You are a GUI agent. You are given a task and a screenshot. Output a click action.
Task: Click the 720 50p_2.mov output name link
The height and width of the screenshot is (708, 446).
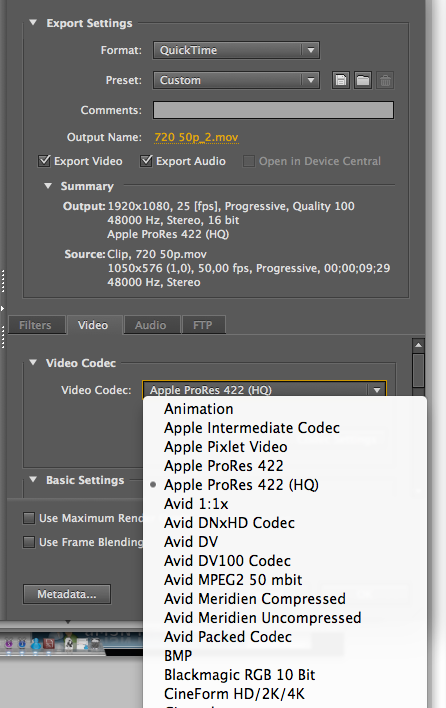click(196, 137)
